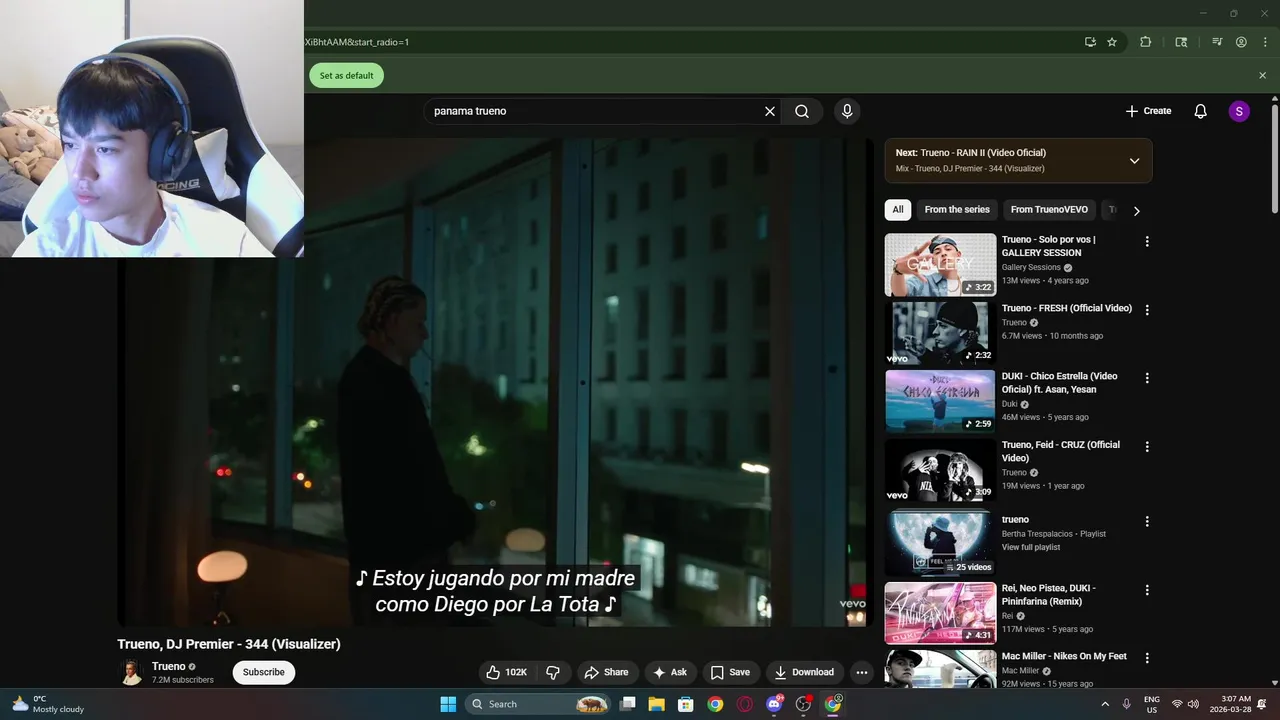This screenshot has height=720, width=1280.
Task: Open options for trueno playlist item
Action: click(1147, 521)
